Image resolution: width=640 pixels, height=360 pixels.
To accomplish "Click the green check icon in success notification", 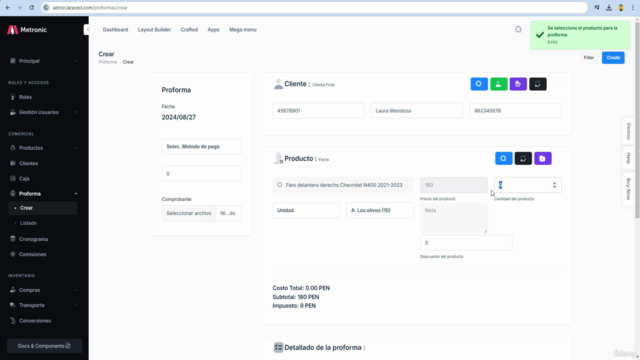I will [x=540, y=35].
